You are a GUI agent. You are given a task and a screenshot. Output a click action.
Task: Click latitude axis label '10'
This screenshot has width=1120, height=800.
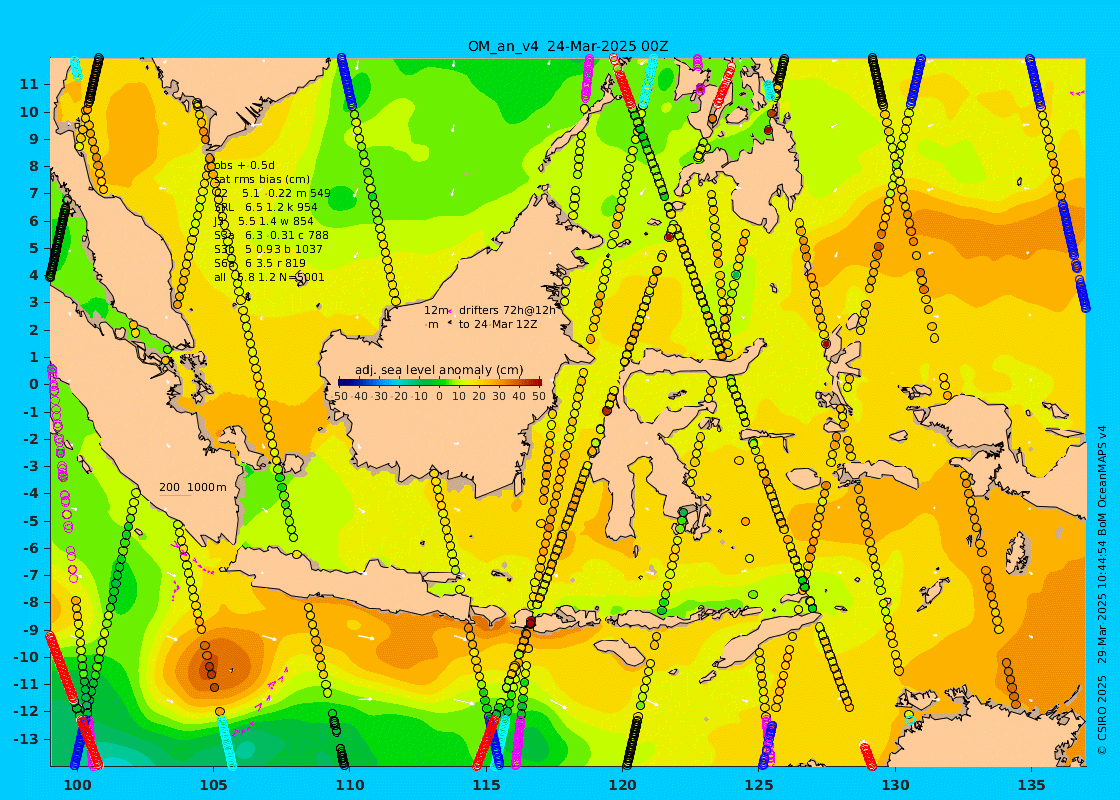coord(29,111)
